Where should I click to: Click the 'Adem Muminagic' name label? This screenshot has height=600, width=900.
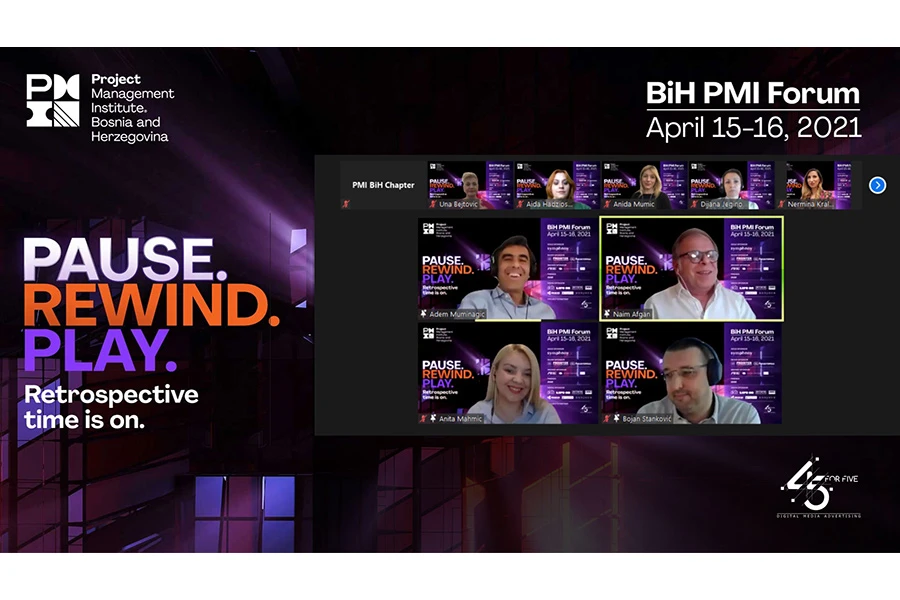(457, 314)
